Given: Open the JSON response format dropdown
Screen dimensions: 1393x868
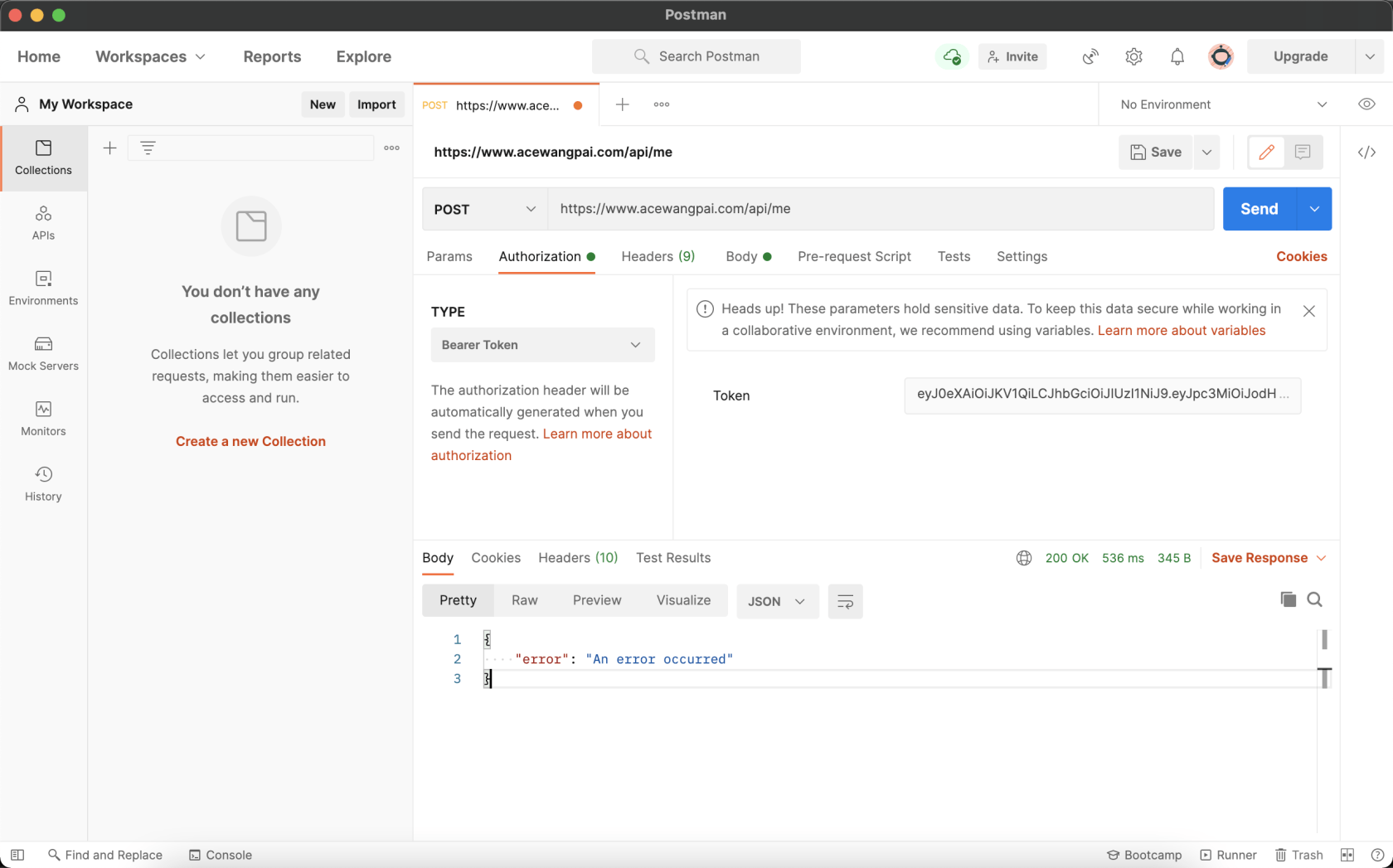Looking at the screenshot, I should [x=777, y=601].
